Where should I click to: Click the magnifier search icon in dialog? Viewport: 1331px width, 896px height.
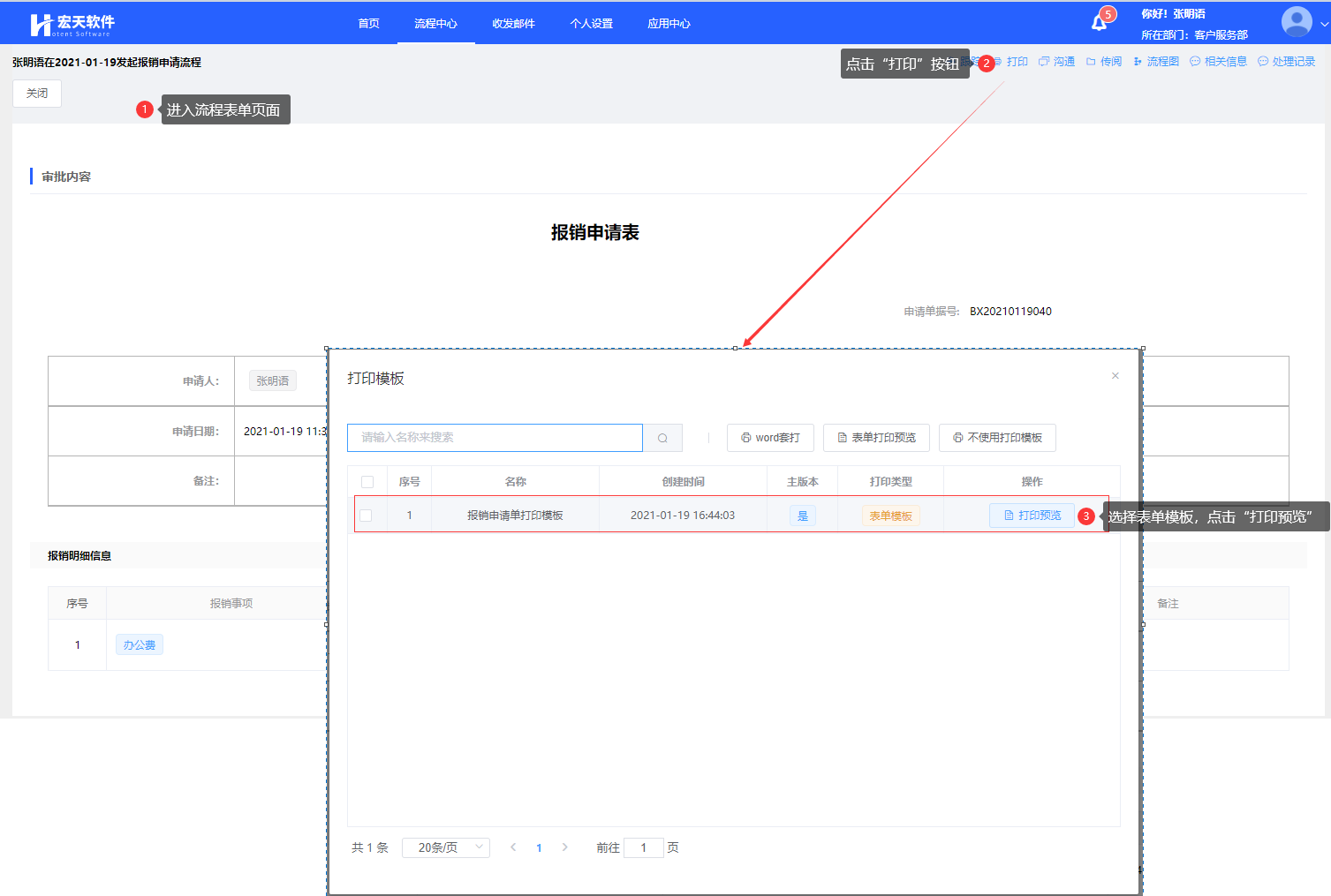click(662, 438)
